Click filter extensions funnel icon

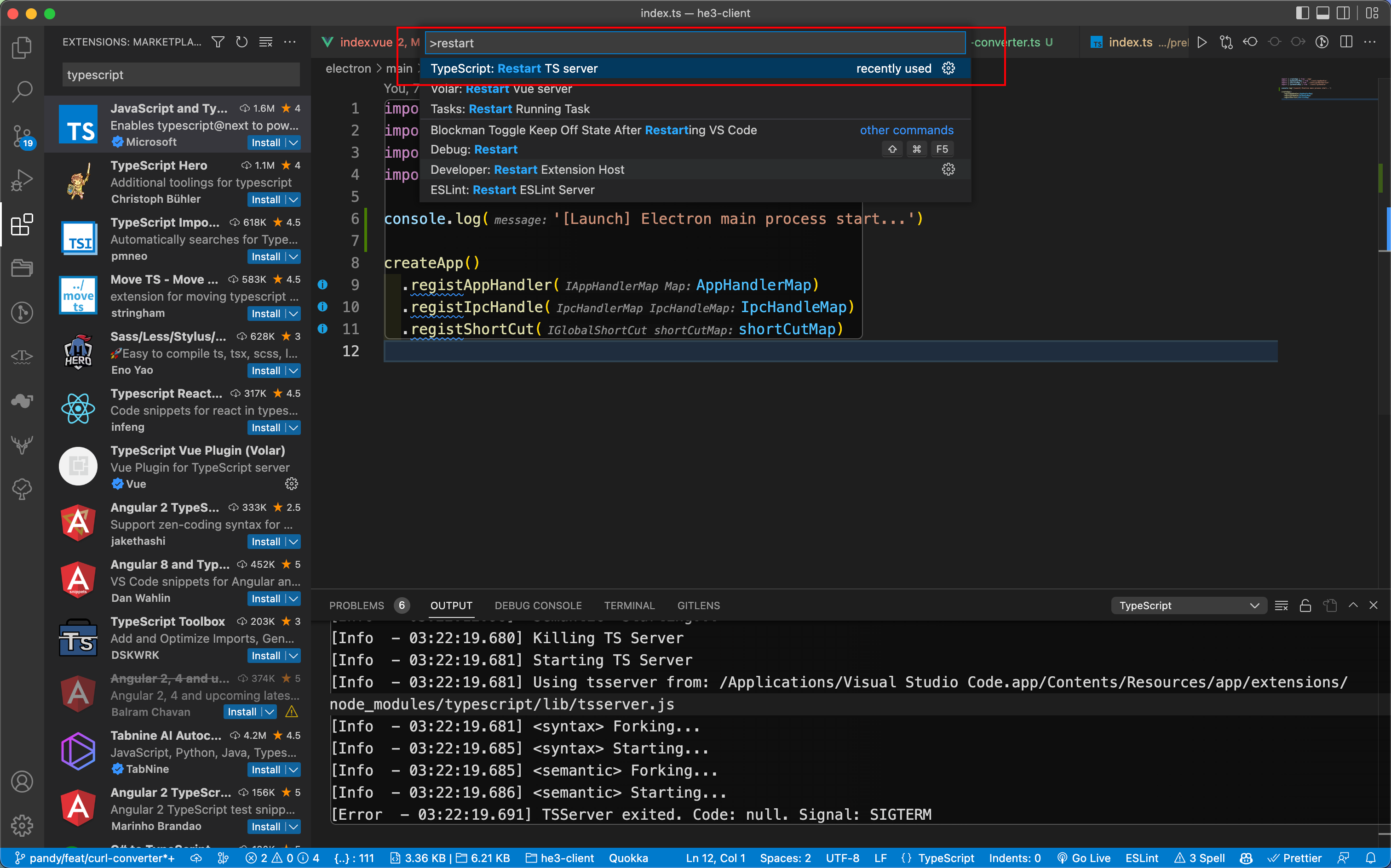click(218, 42)
